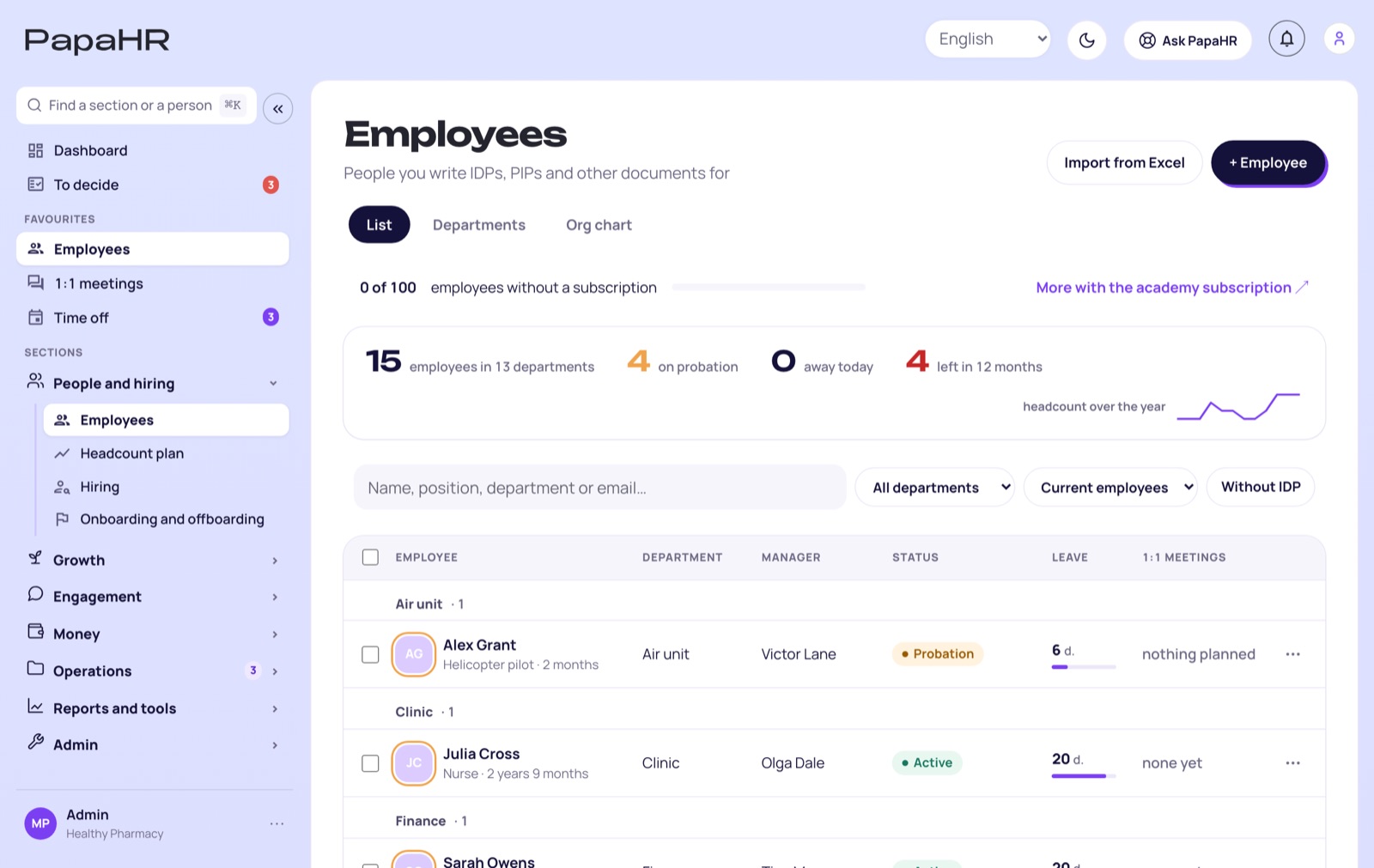Open More with the academy subscription link
The height and width of the screenshot is (868, 1374).
(x=1172, y=288)
